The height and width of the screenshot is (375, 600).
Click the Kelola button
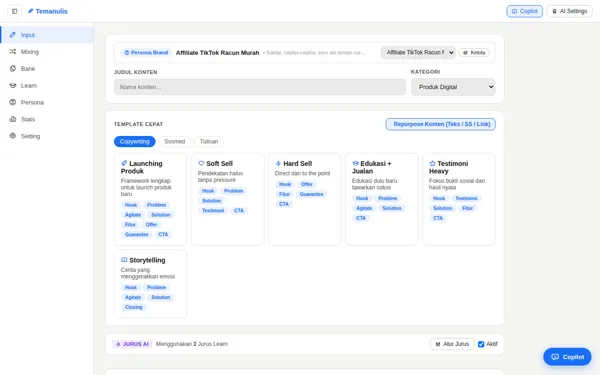[474, 52]
